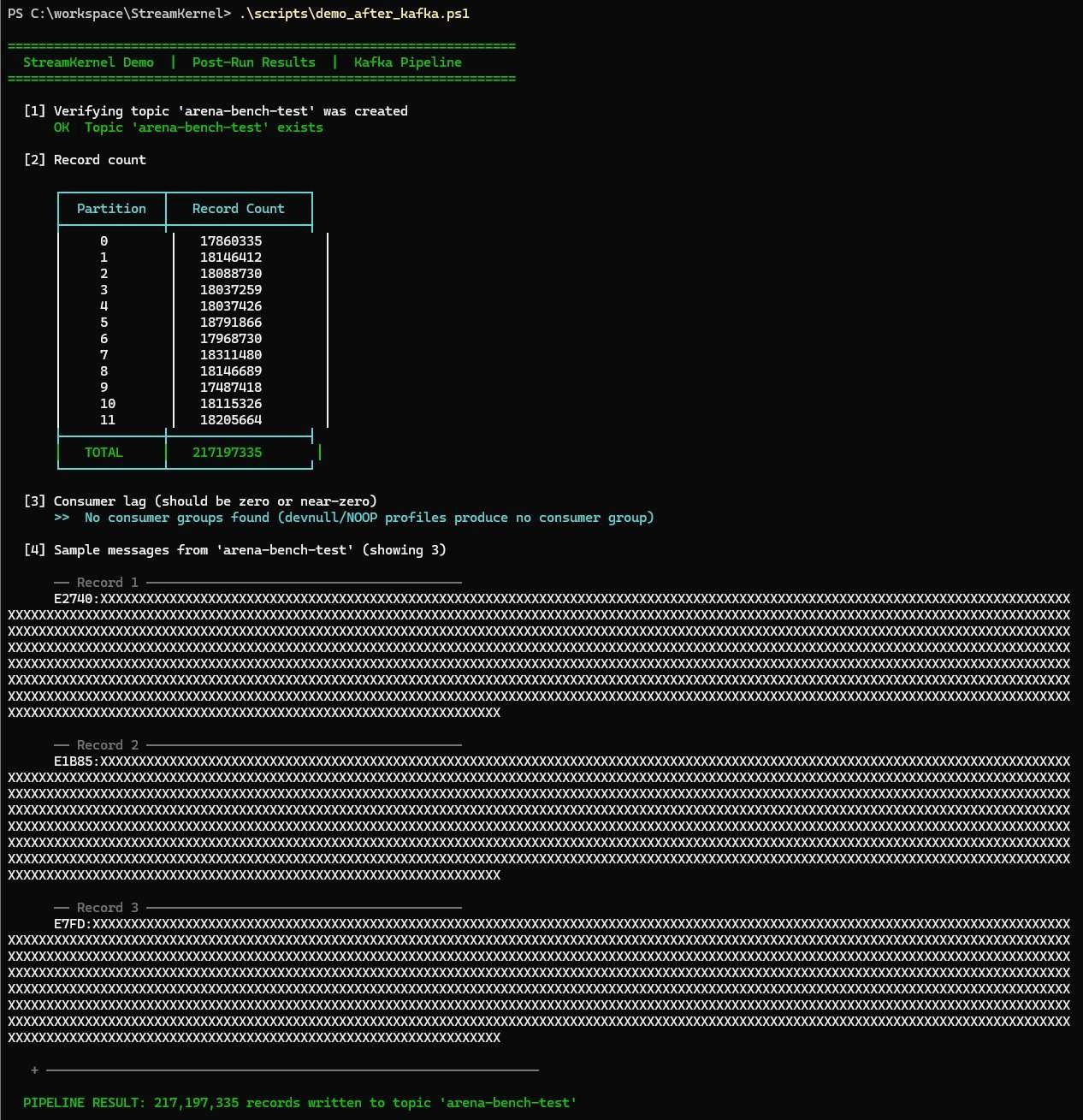Click record count value 18088730
Viewport: 1083px width, 1120px height.
coord(231,274)
